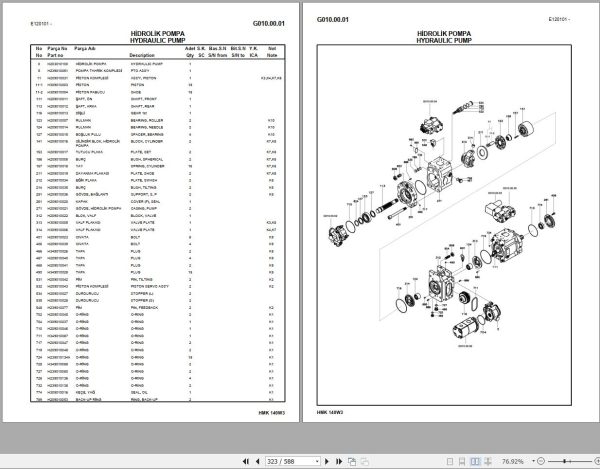Jump to the last page

tap(339, 461)
